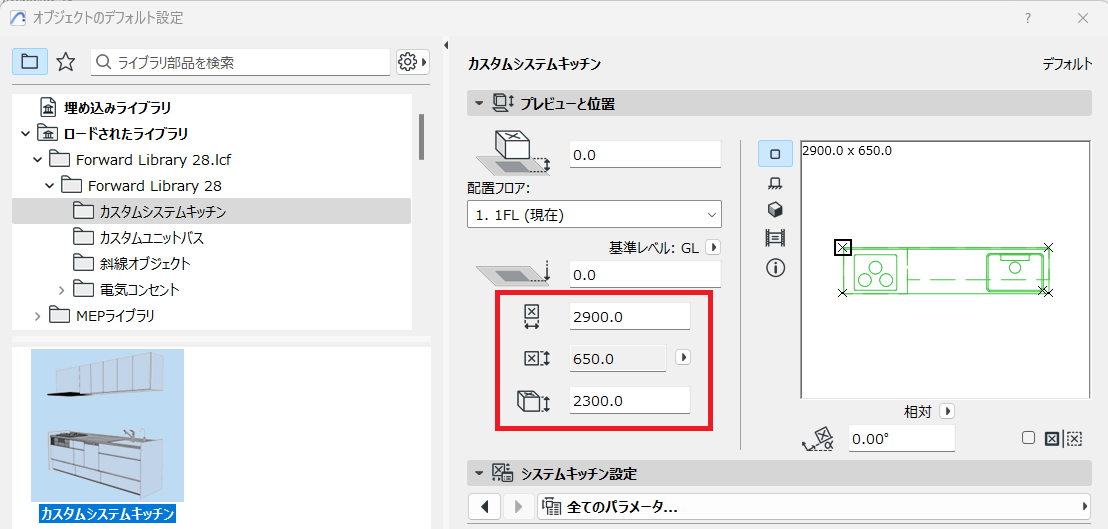This screenshot has height=529, width=1108.
Task: Click the elevation to reference level field
Action: [645, 274]
